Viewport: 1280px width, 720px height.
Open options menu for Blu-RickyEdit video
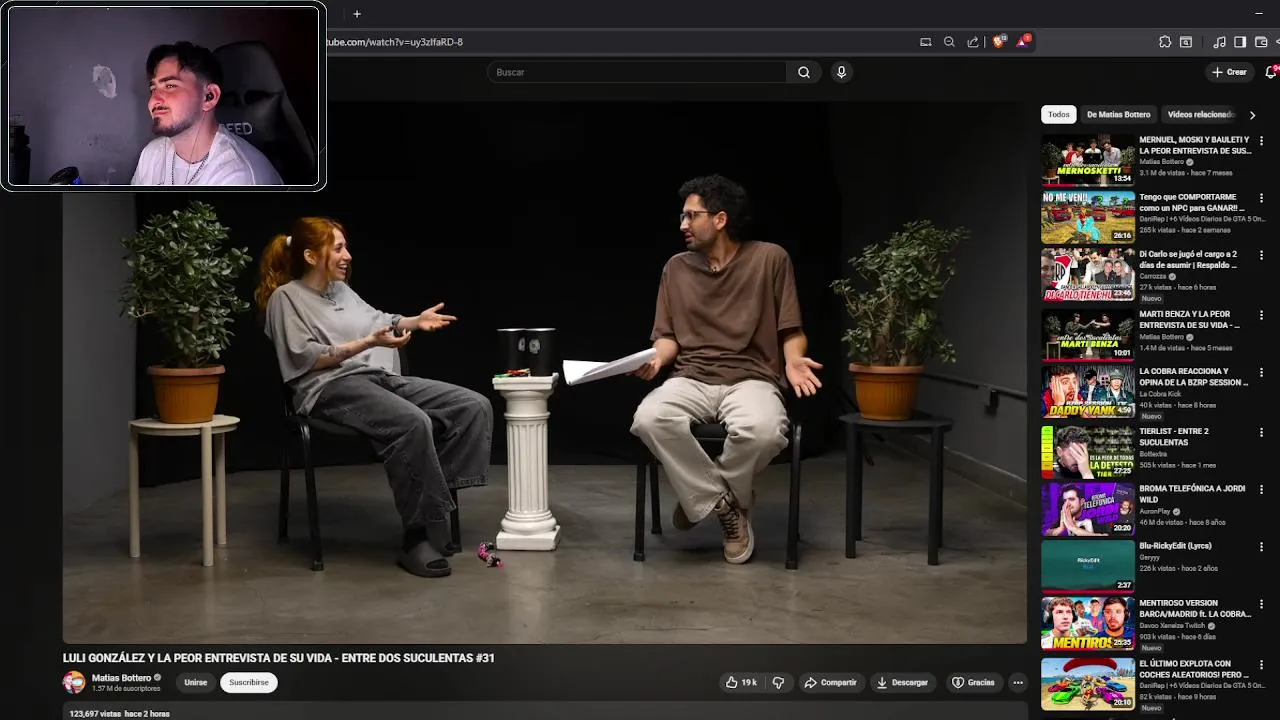[1261, 547]
